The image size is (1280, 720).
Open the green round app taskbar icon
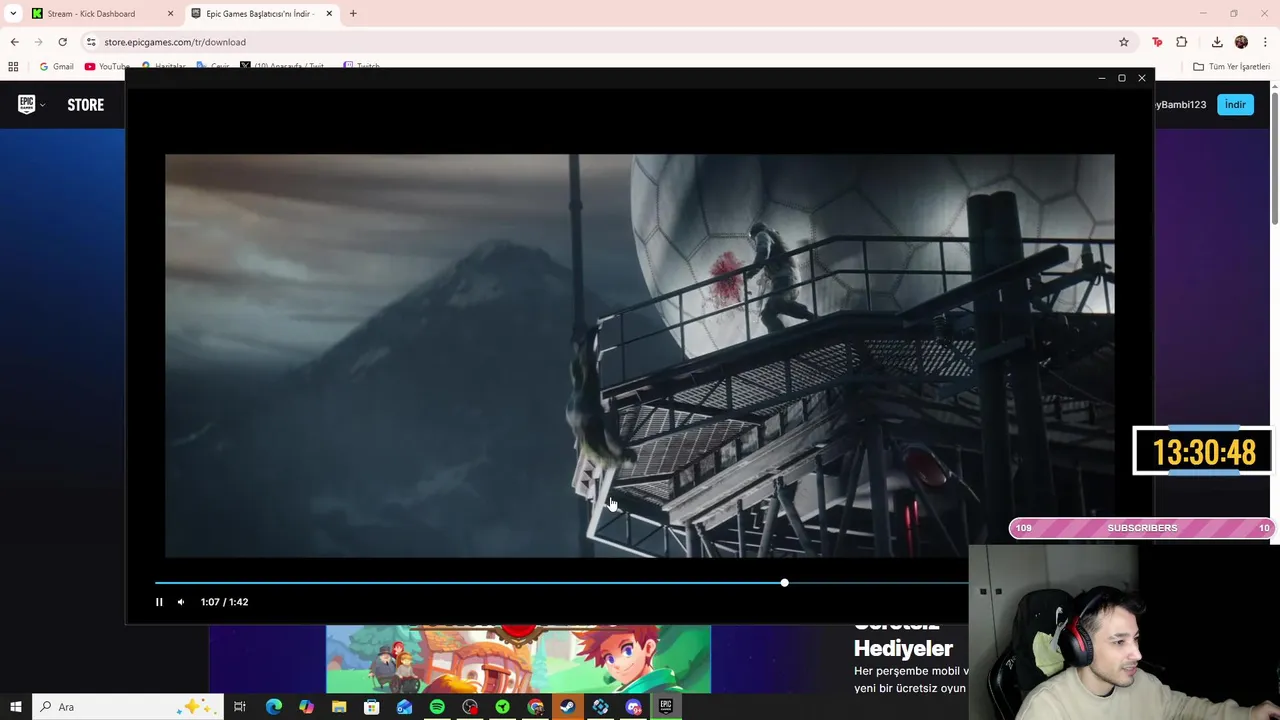[502, 707]
